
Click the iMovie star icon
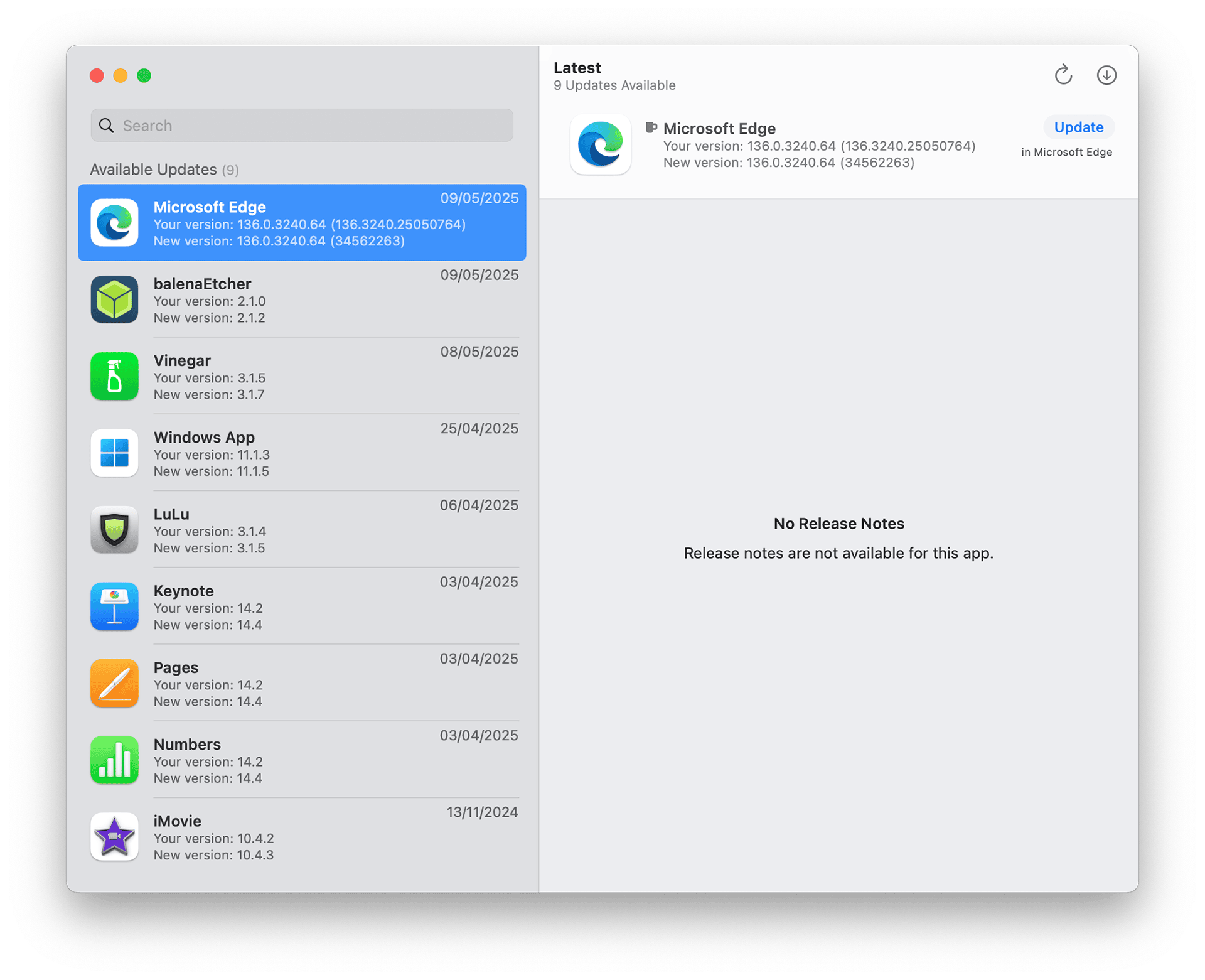114,837
